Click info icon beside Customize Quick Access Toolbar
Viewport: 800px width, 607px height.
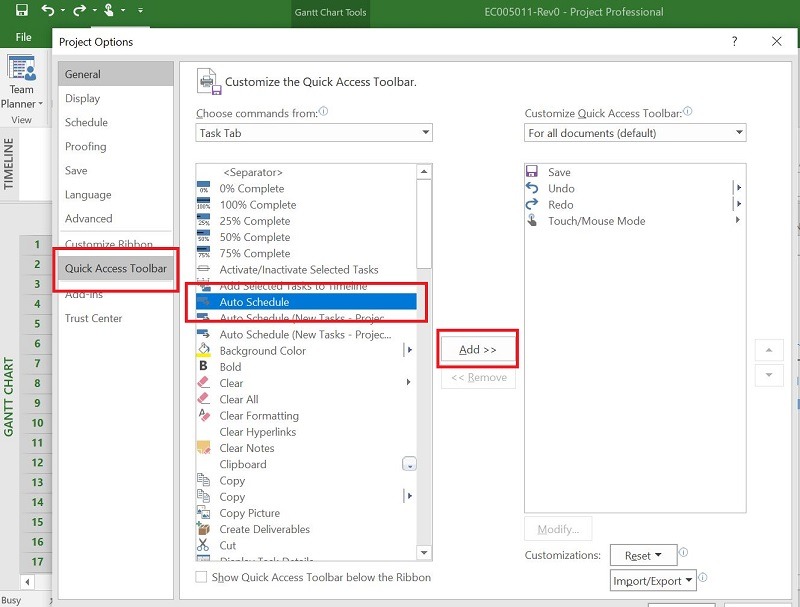click(x=688, y=111)
